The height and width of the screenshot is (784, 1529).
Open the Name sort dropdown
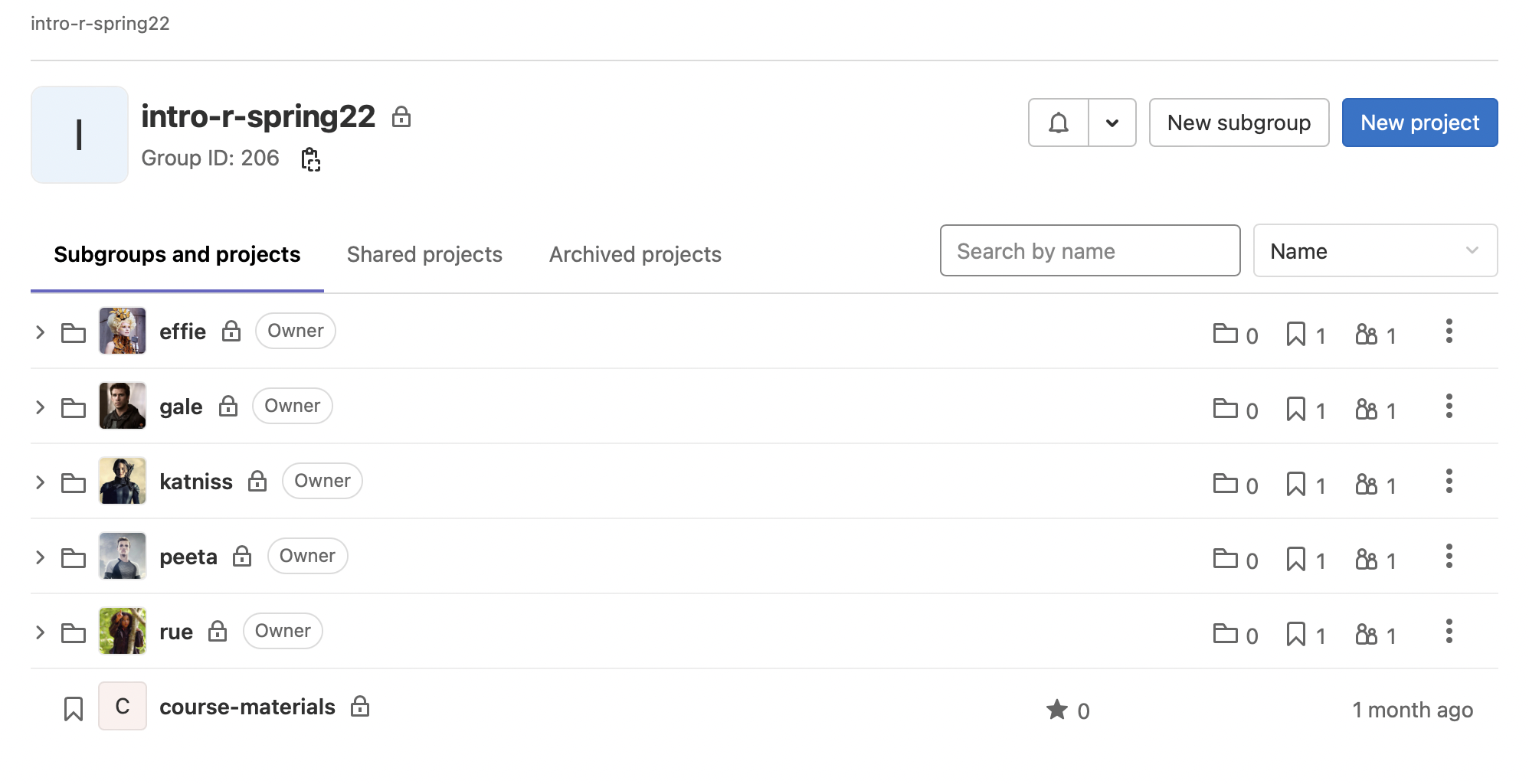click(x=1375, y=250)
